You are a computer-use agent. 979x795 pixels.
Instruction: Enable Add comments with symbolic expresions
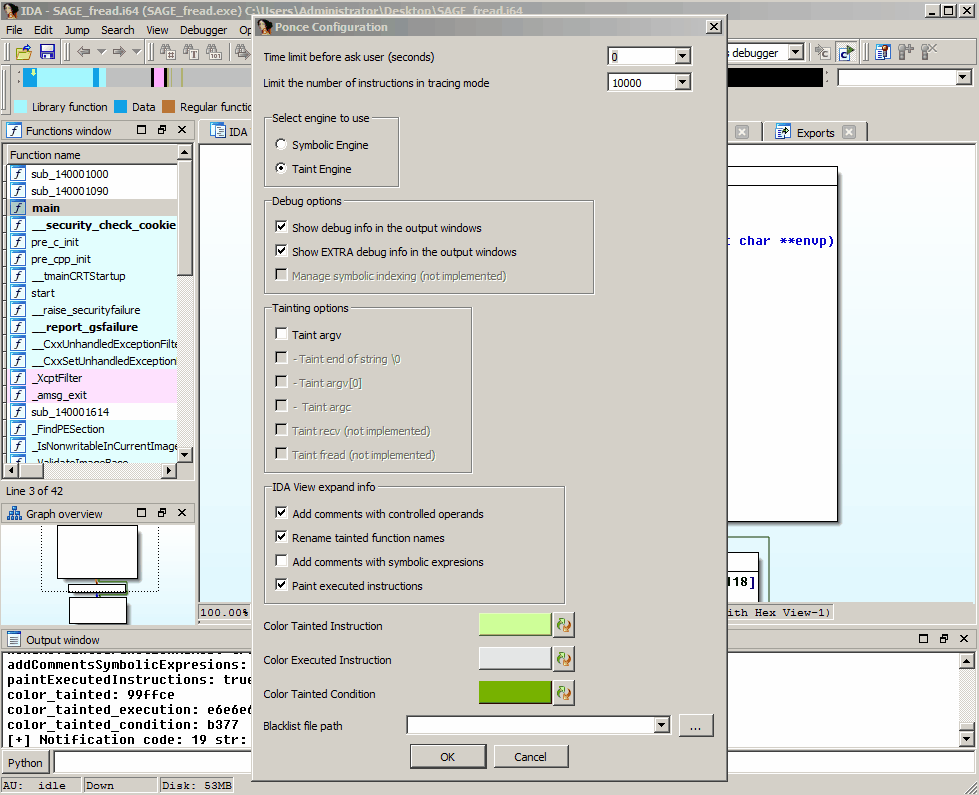(x=281, y=561)
